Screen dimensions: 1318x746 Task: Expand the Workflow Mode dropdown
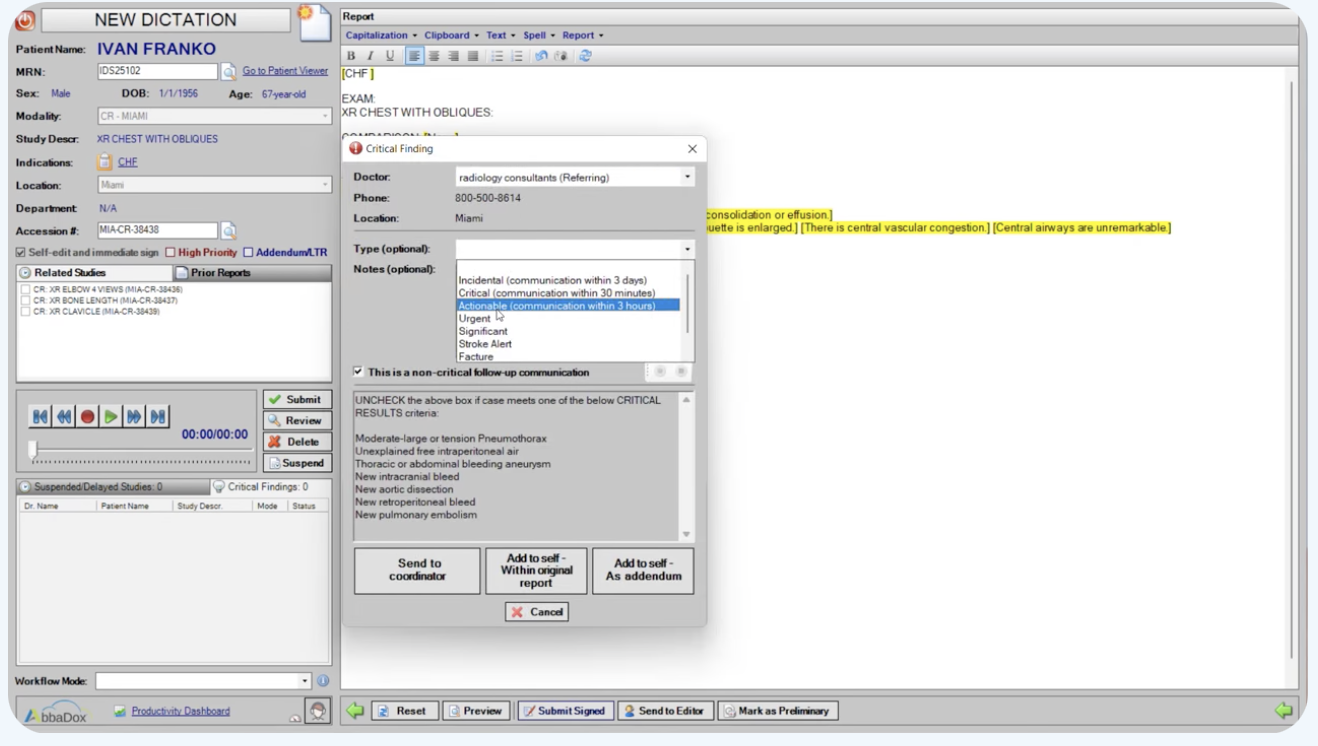[x=306, y=678]
